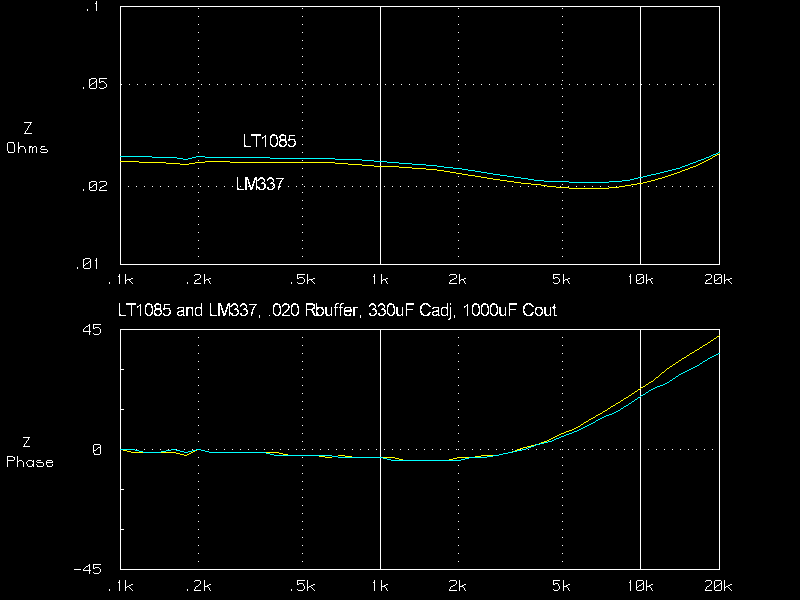
Task: Click '5k' under the Ohms plot
Action: point(562,280)
